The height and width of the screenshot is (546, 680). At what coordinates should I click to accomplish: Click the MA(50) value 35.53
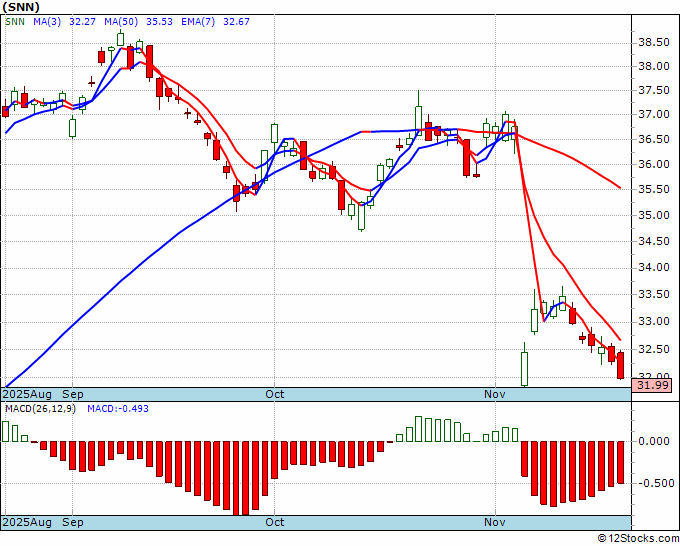[x=159, y=22]
